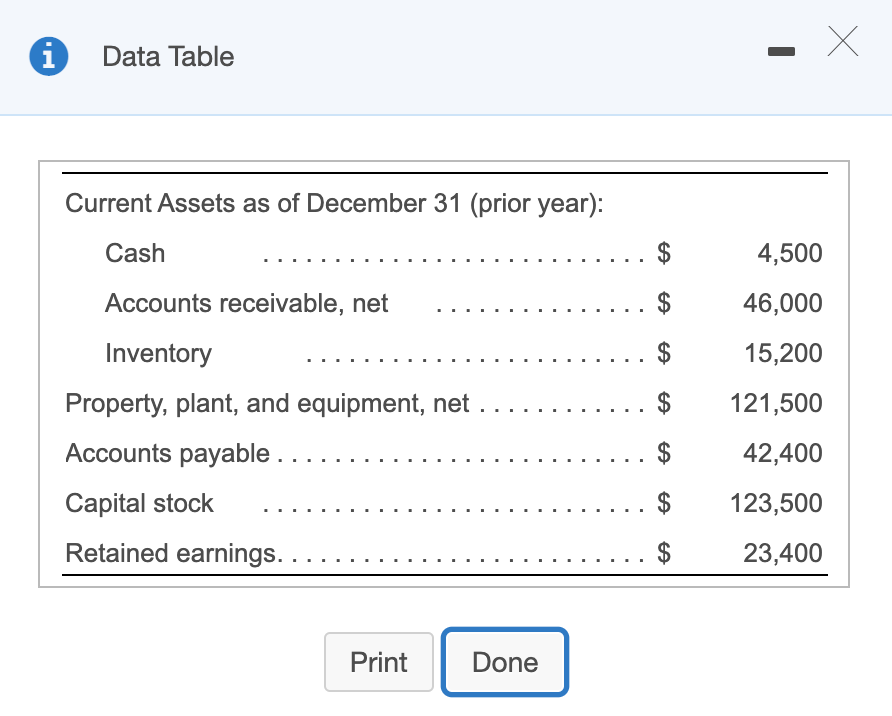Click the 4,500 cash value
Viewport: 892px width, 716px height.
[790, 253]
